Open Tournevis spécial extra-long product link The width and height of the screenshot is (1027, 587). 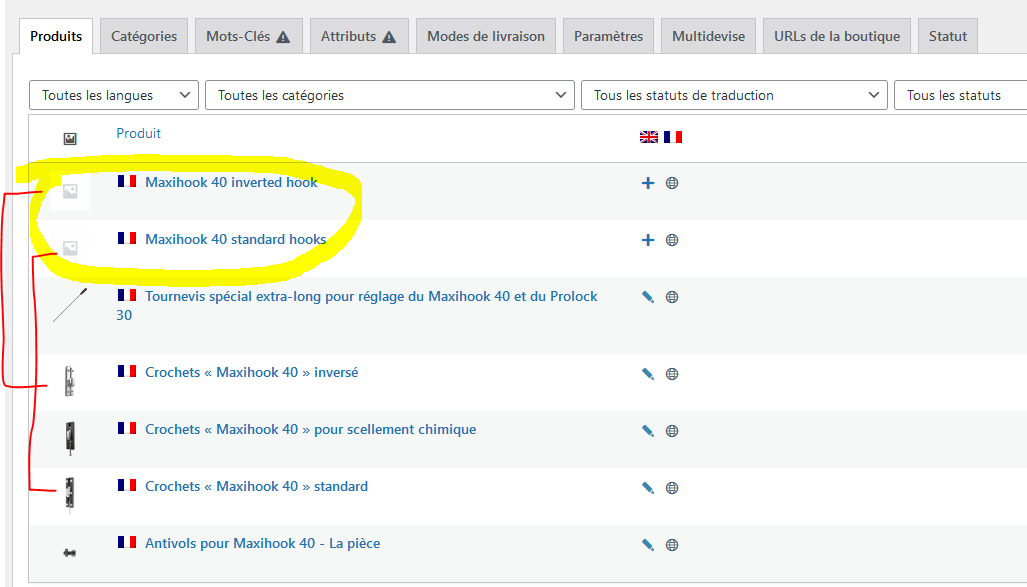coord(357,305)
